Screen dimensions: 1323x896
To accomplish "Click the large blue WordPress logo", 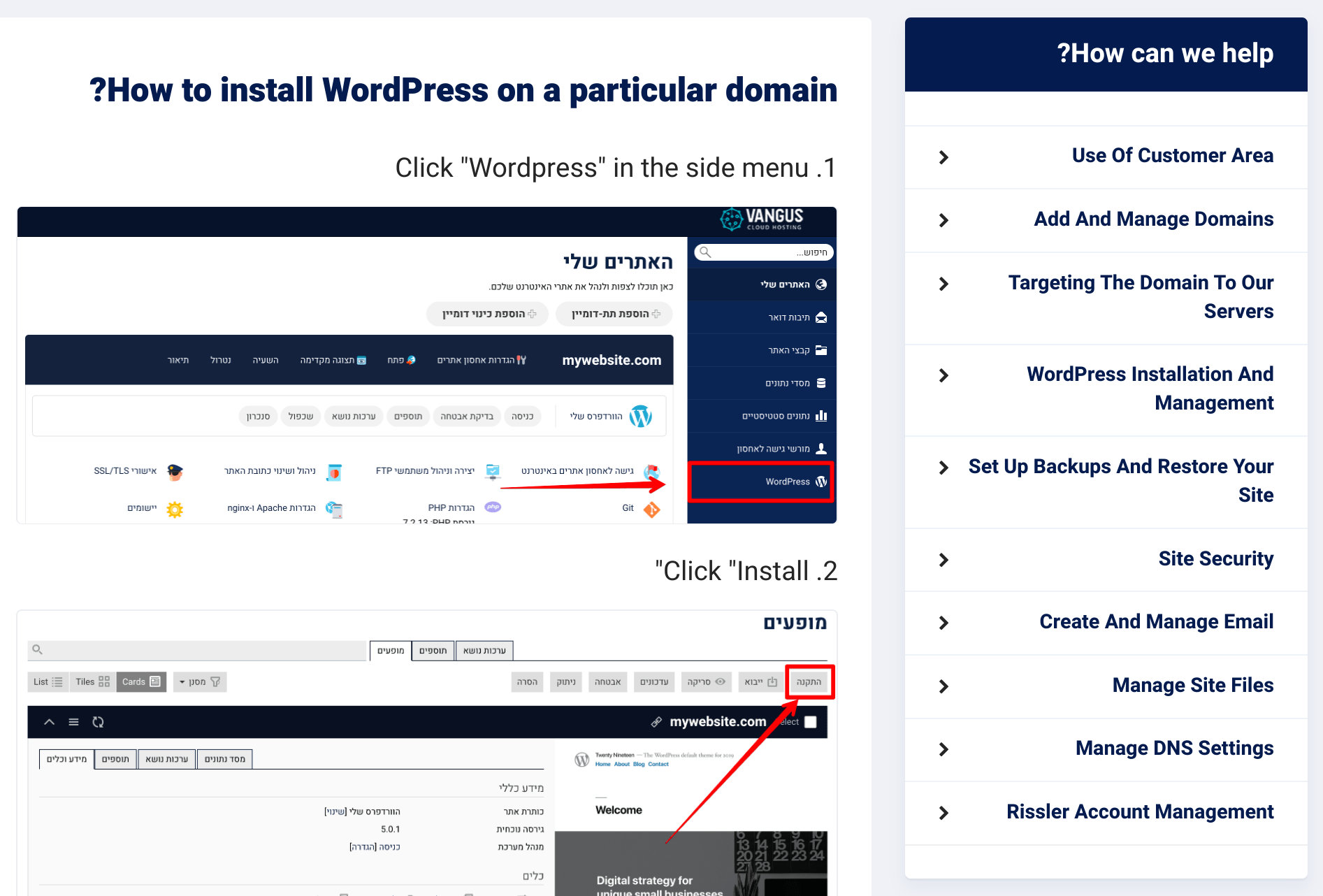I will (x=640, y=416).
